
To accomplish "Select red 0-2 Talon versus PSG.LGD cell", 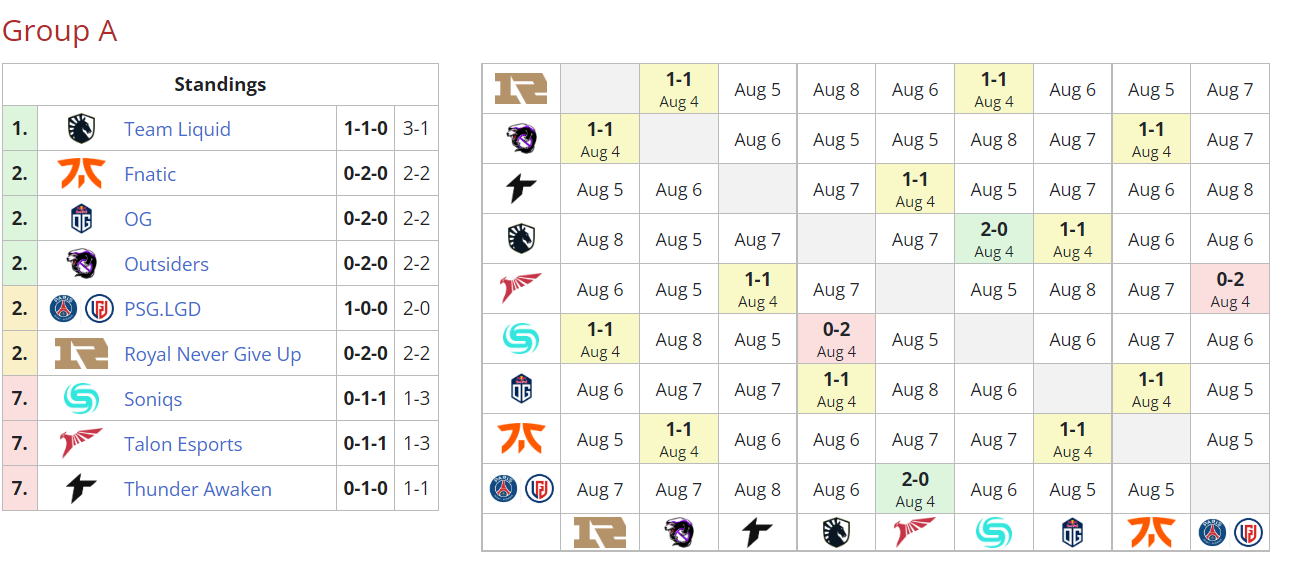I will point(1230,289).
